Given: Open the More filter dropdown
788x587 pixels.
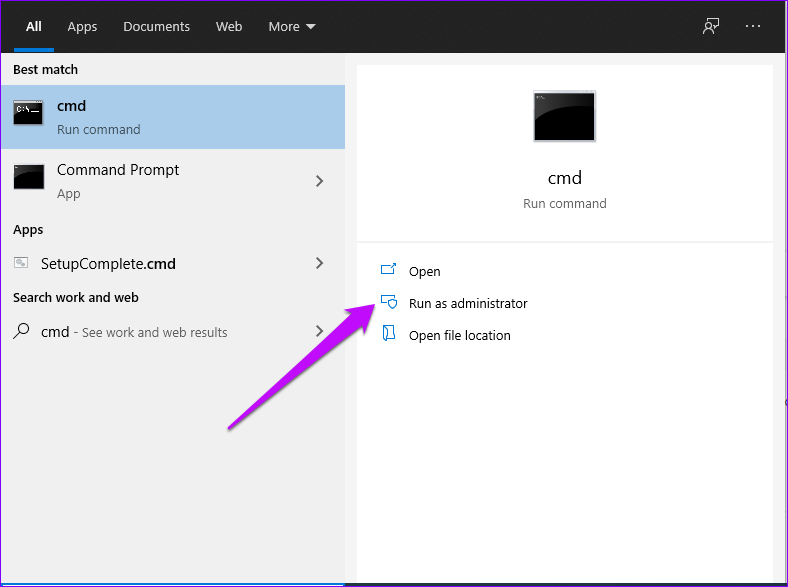Looking at the screenshot, I should (291, 27).
